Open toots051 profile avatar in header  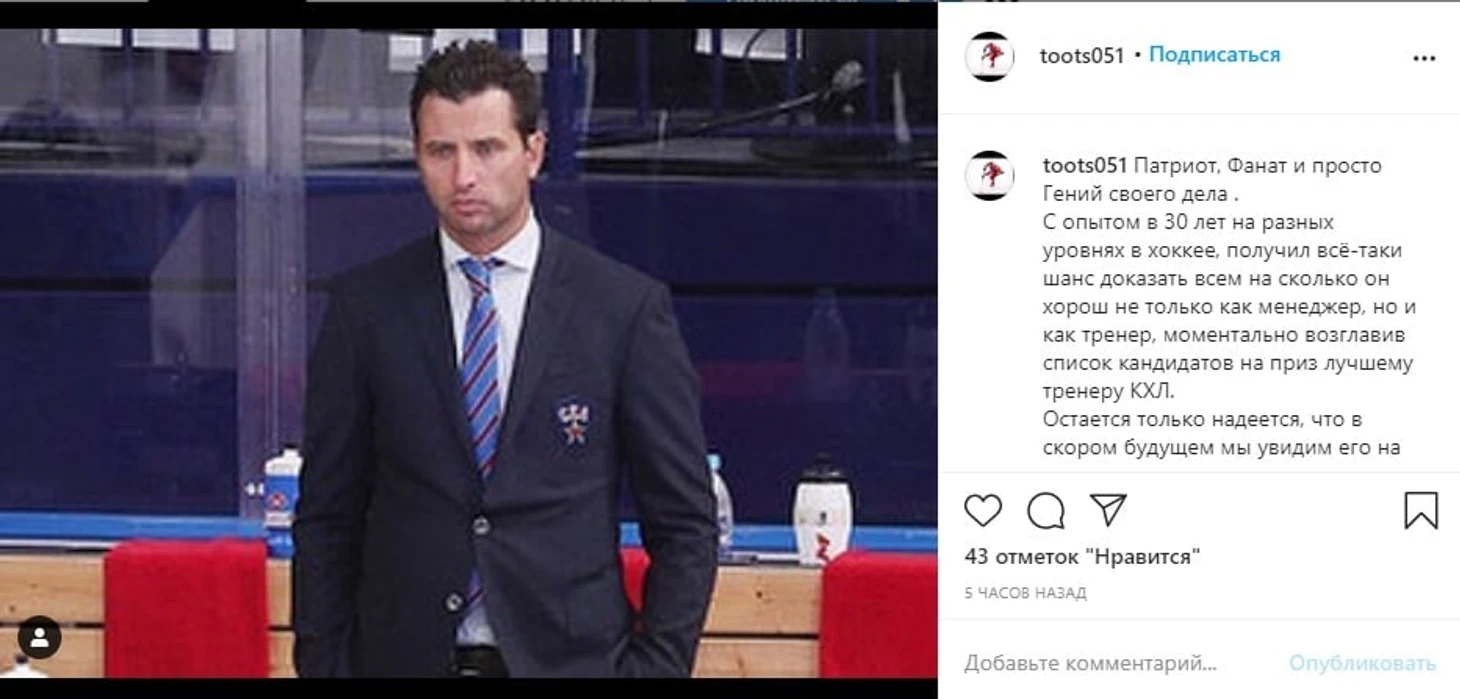click(990, 56)
